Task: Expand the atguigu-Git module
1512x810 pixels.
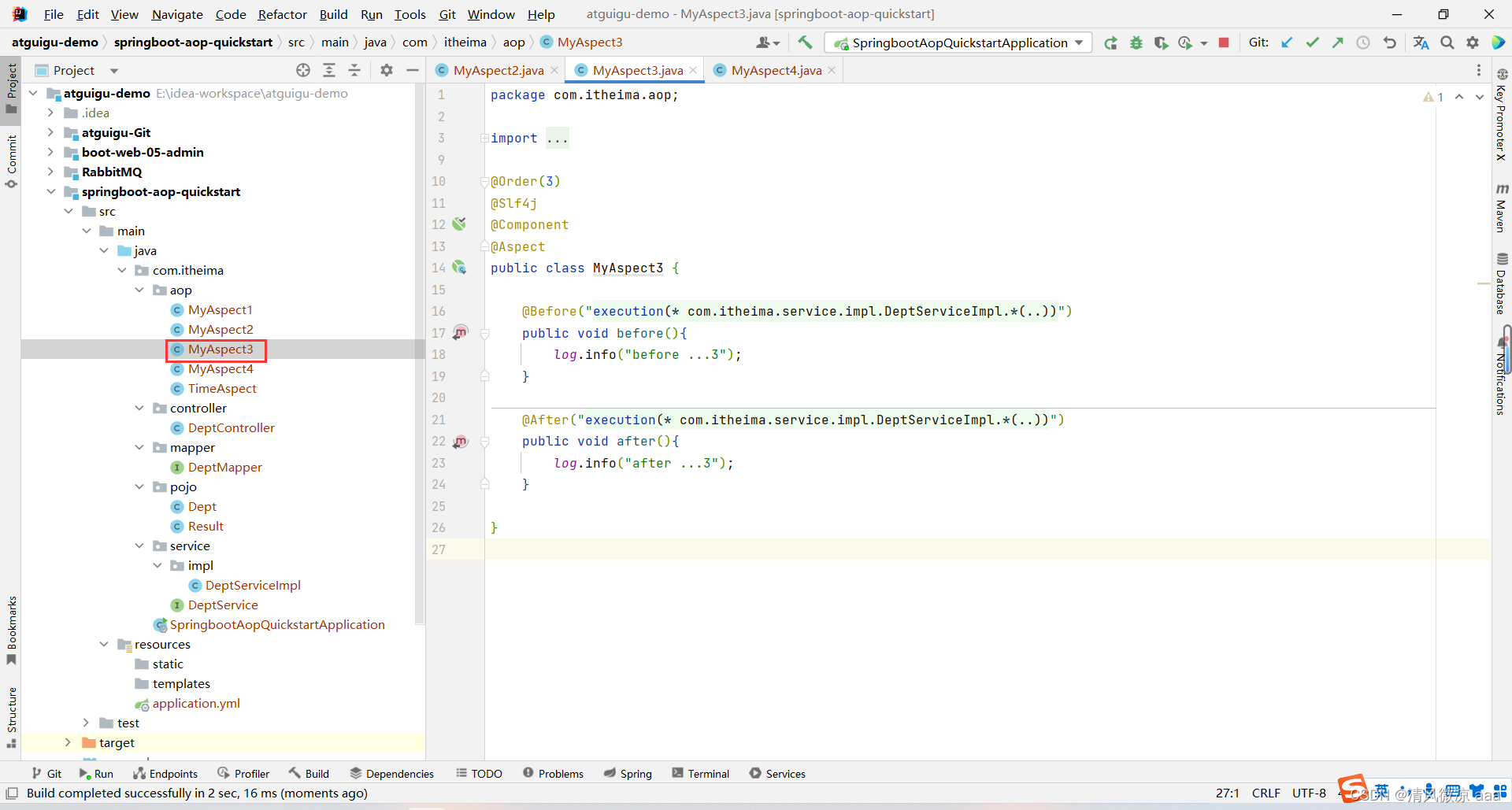Action: tap(50, 132)
